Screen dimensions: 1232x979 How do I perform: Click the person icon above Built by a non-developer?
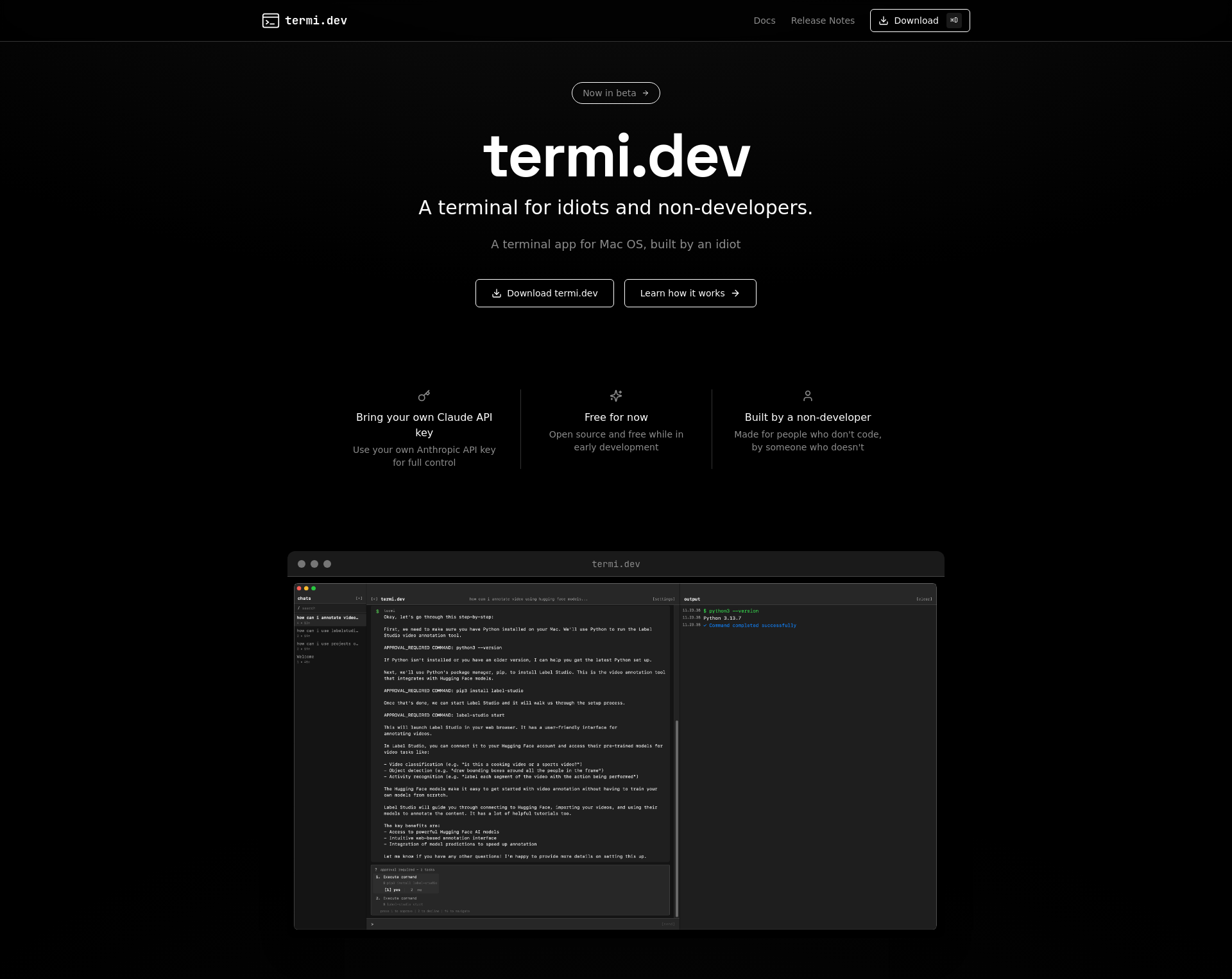[x=808, y=396]
